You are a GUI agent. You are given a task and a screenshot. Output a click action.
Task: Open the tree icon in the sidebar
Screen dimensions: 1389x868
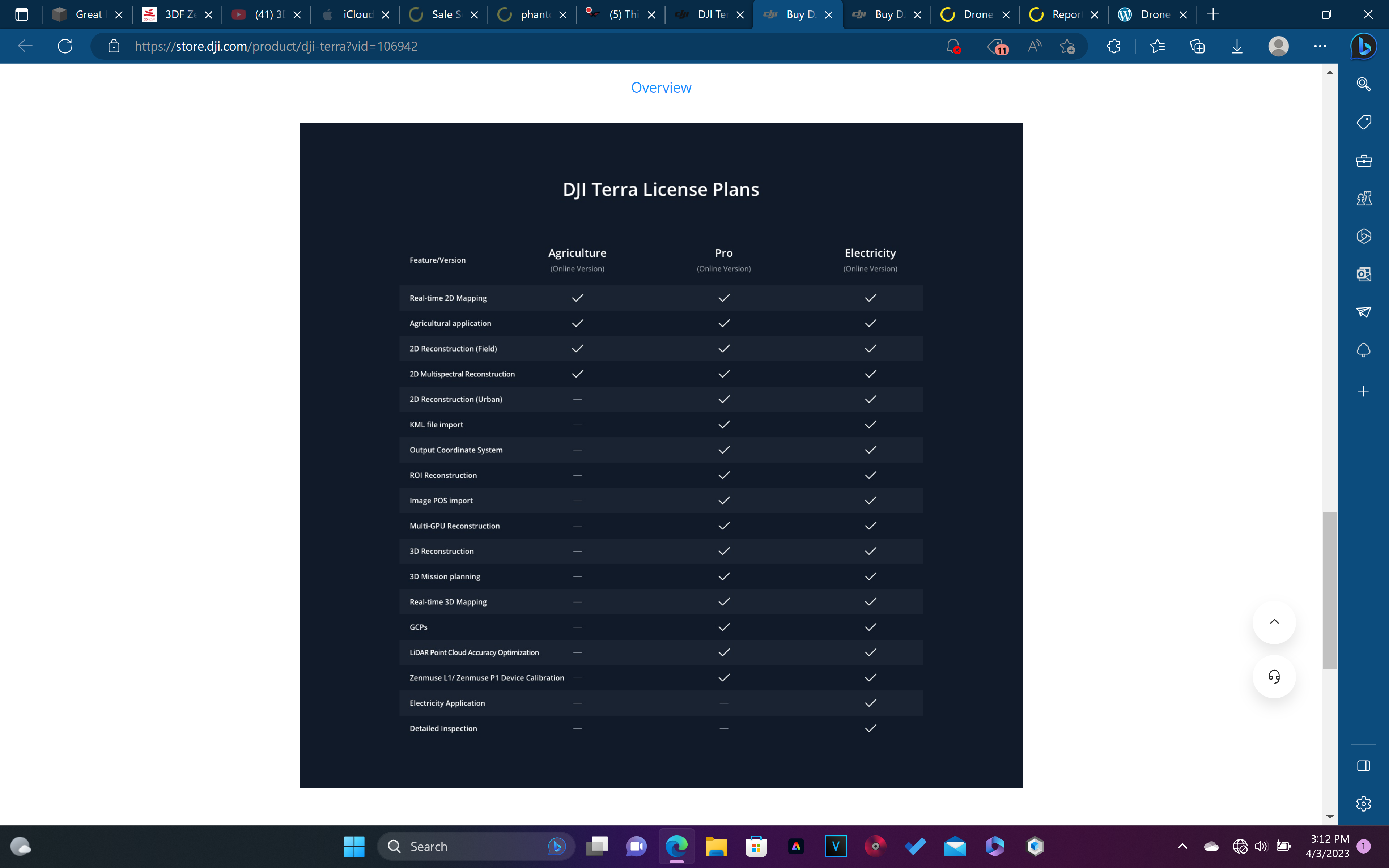[1364, 350]
